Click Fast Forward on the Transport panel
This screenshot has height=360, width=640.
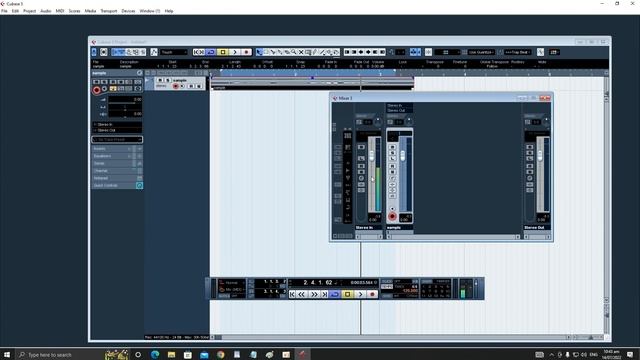point(314,294)
